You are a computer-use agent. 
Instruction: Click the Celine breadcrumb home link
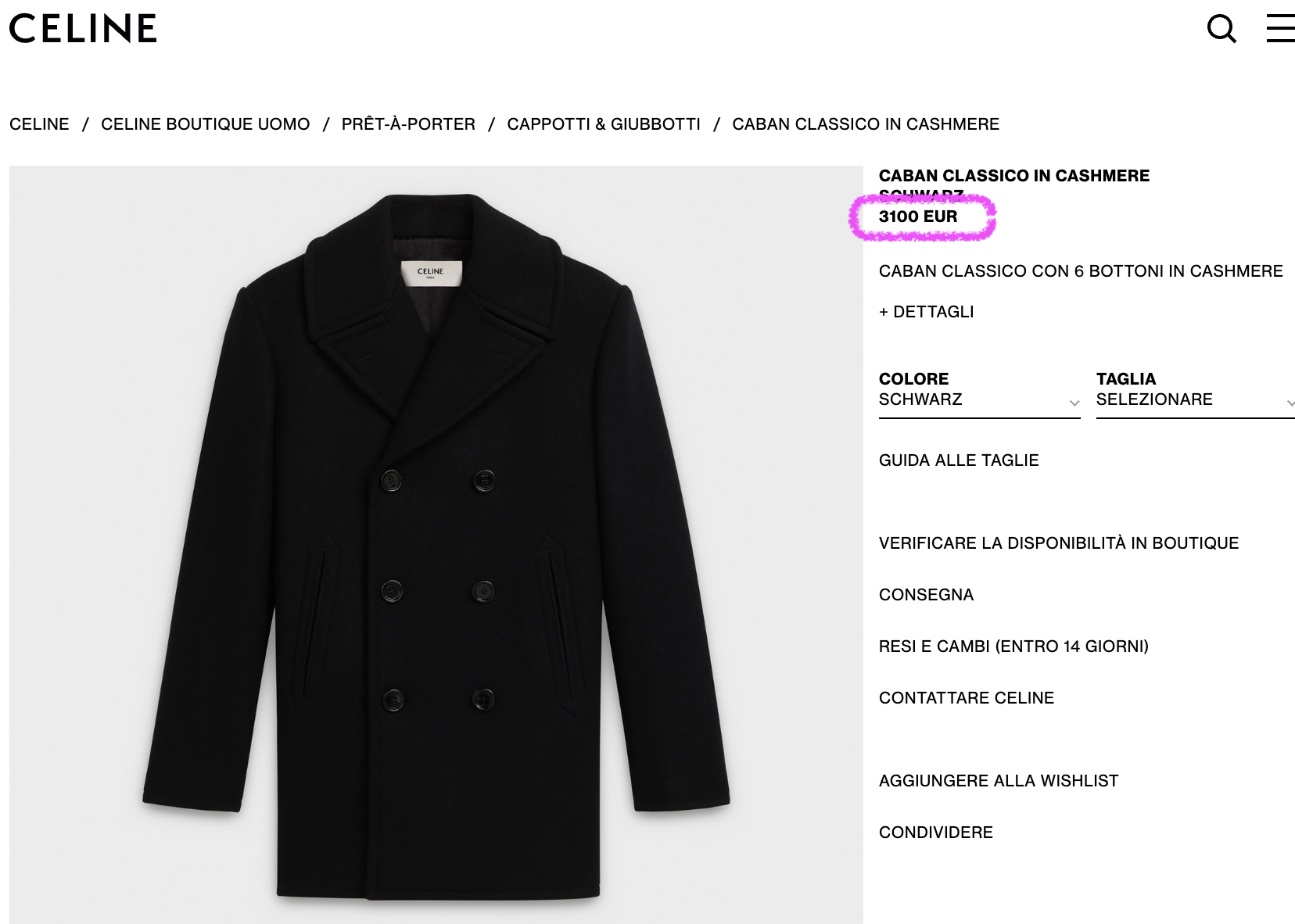[39, 124]
